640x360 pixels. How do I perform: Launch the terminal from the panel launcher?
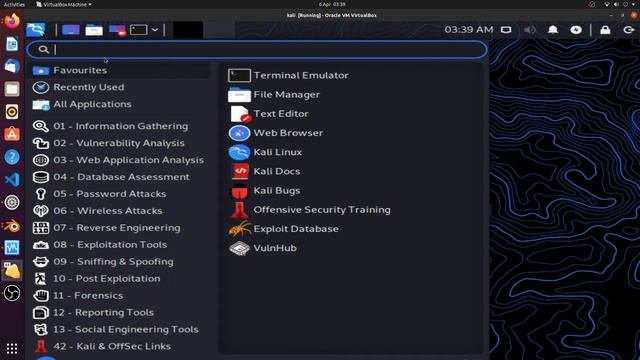click(x=138, y=30)
